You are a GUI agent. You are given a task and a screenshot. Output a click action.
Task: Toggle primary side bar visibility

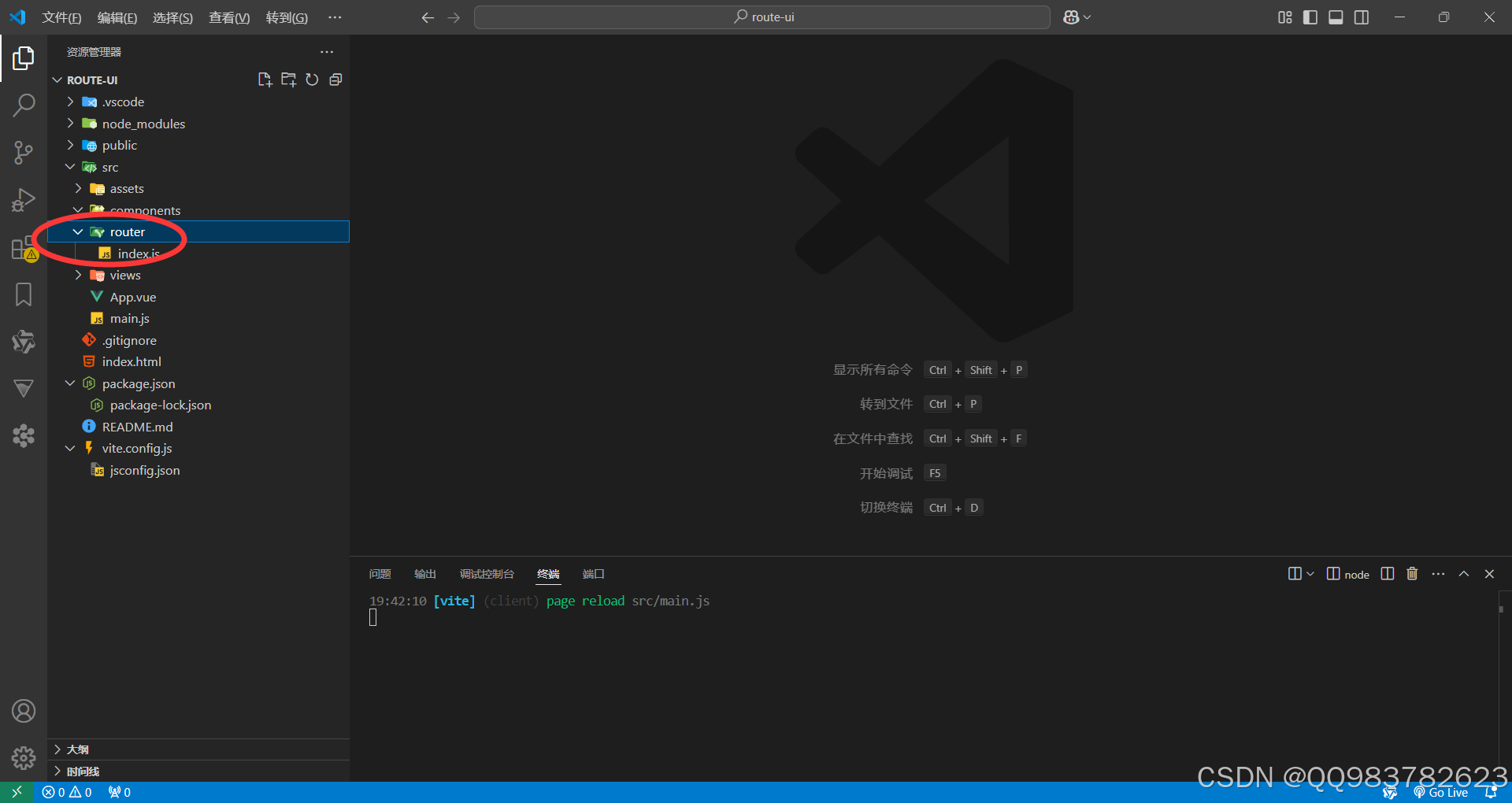[1310, 17]
